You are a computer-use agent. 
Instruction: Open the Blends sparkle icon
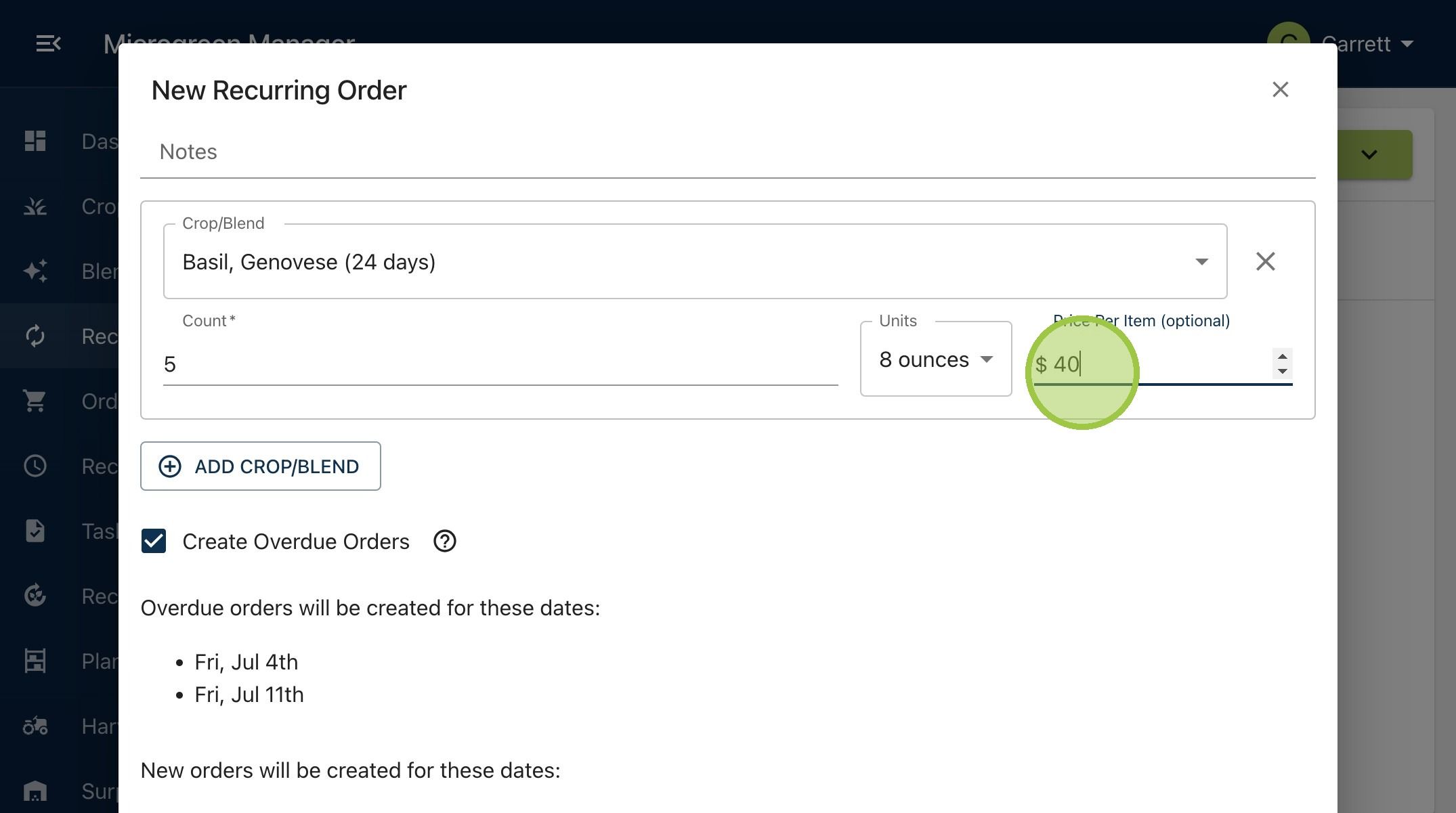click(x=35, y=271)
